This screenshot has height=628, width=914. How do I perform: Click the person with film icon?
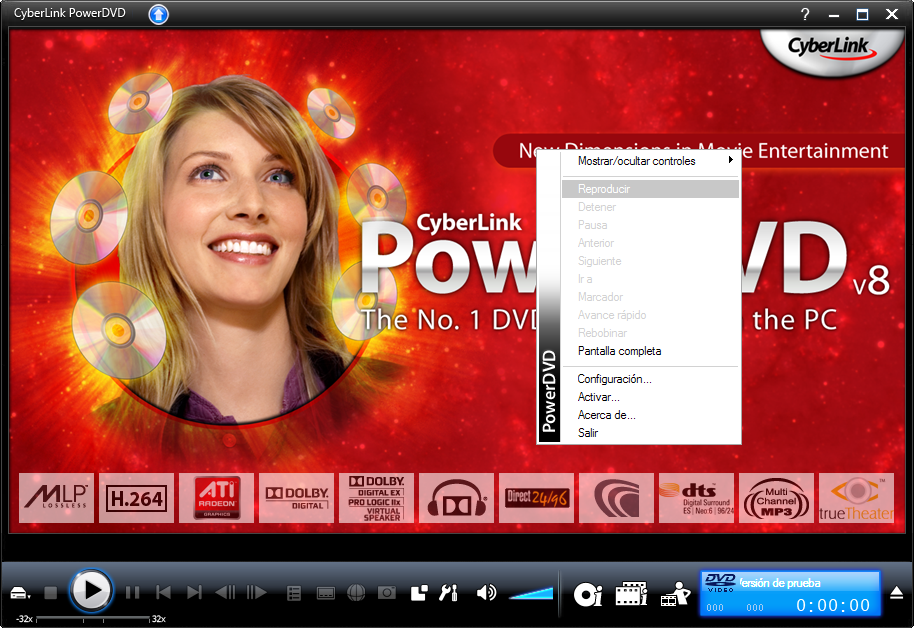[676, 593]
